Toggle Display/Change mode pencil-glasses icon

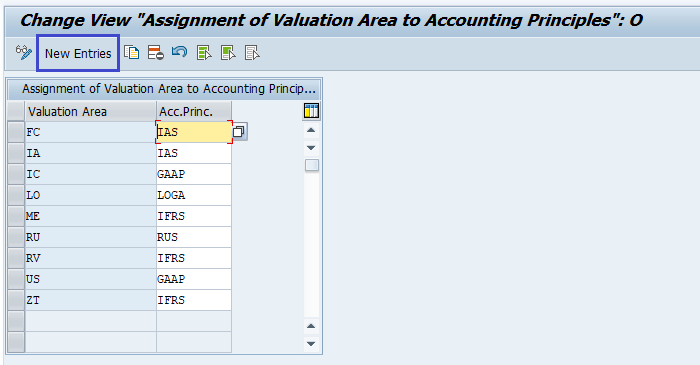click(24, 53)
